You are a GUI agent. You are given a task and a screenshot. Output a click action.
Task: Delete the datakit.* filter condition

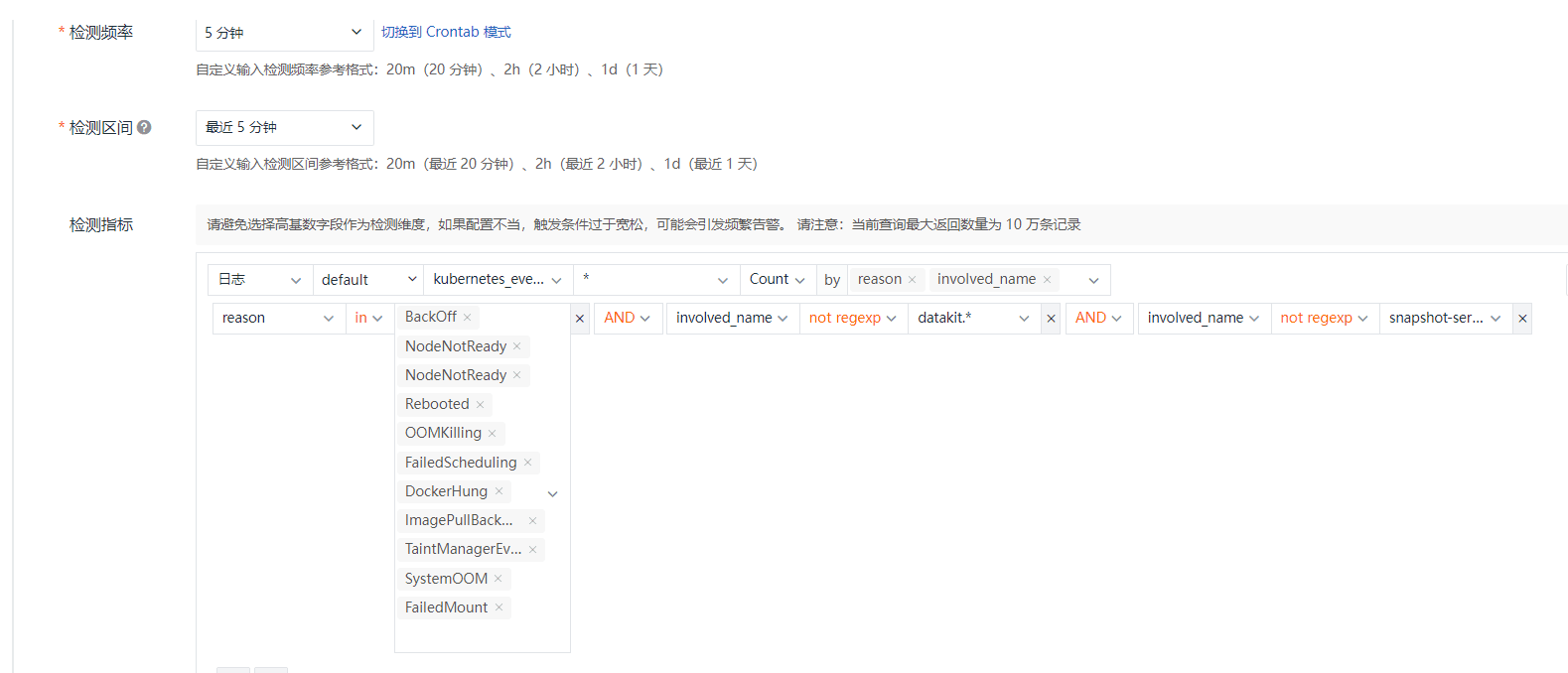point(1051,319)
